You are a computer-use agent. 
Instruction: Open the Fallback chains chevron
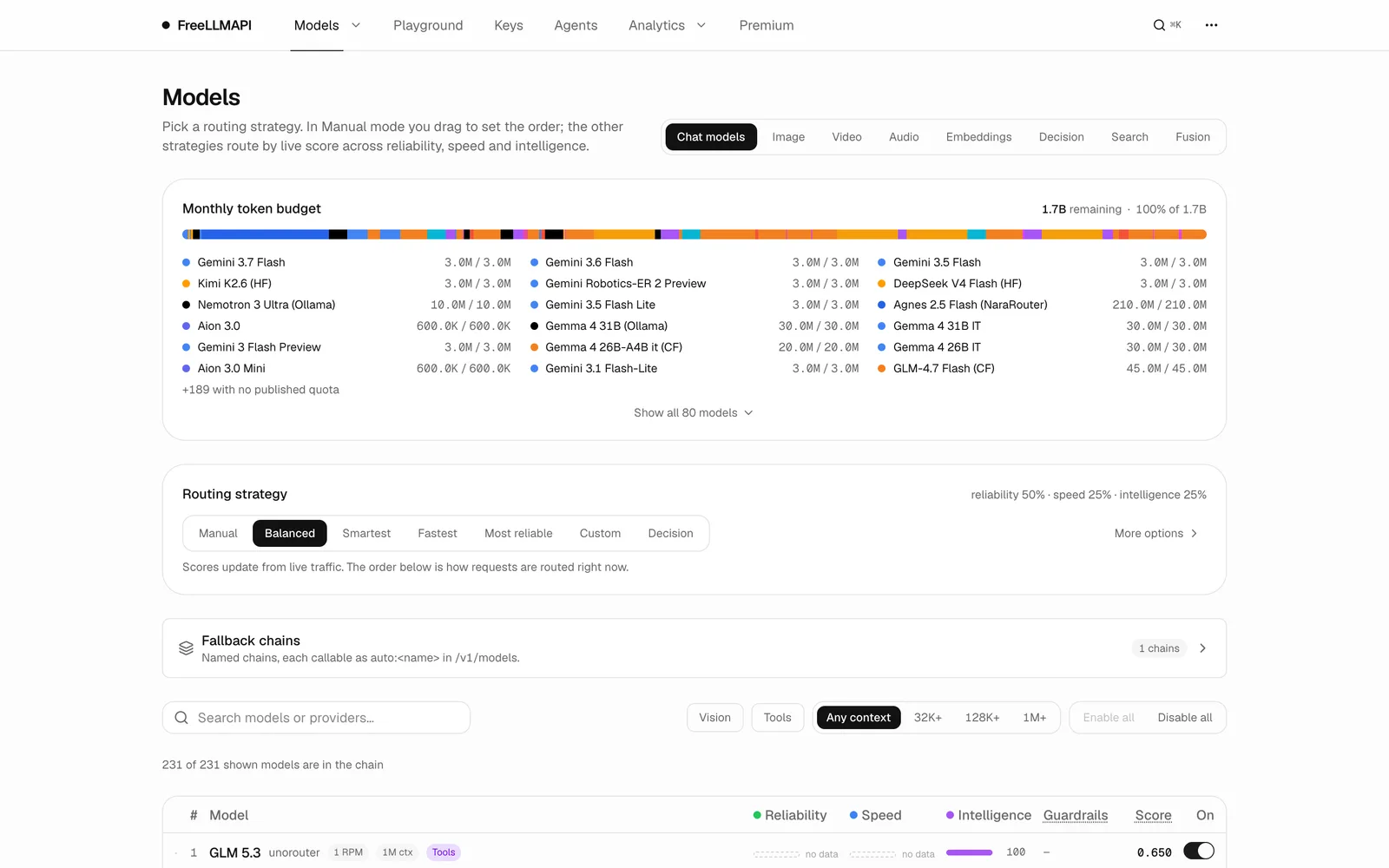pyautogui.click(x=1202, y=648)
